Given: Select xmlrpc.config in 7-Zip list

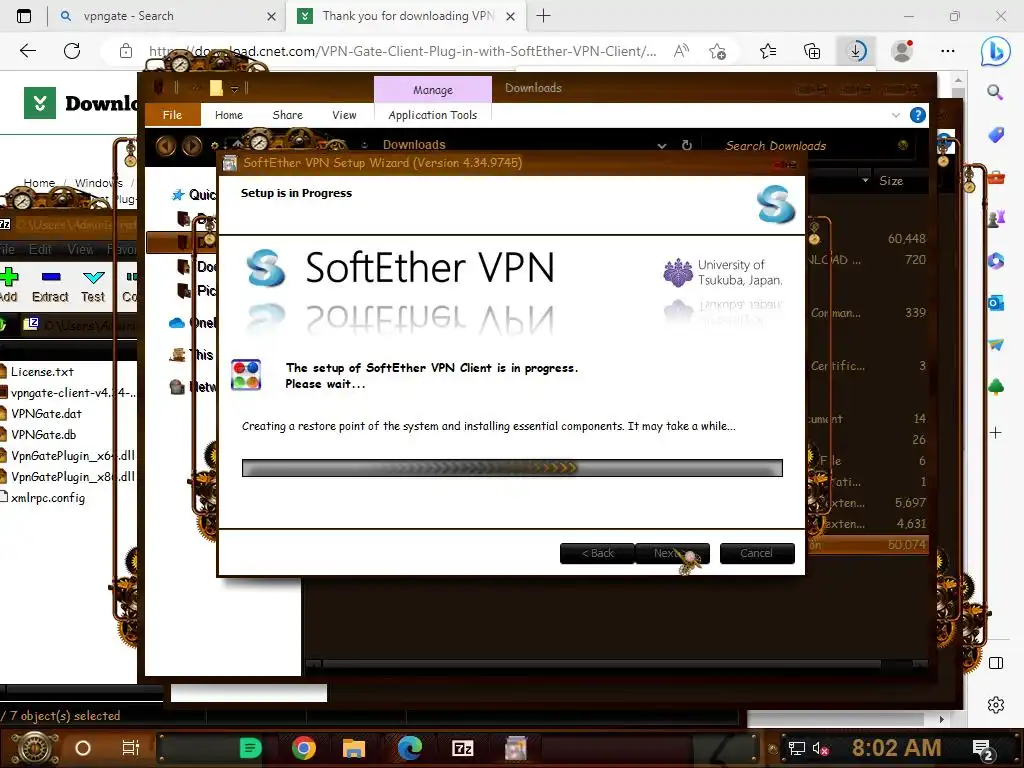Looking at the screenshot, I should tap(48, 498).
